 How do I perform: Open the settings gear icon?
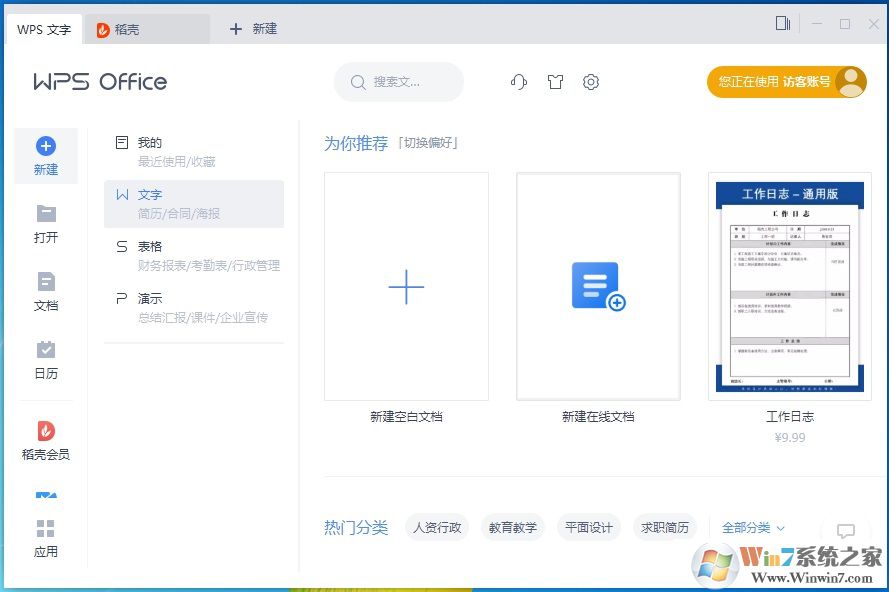pyautogui.click(x=591, y=82)
